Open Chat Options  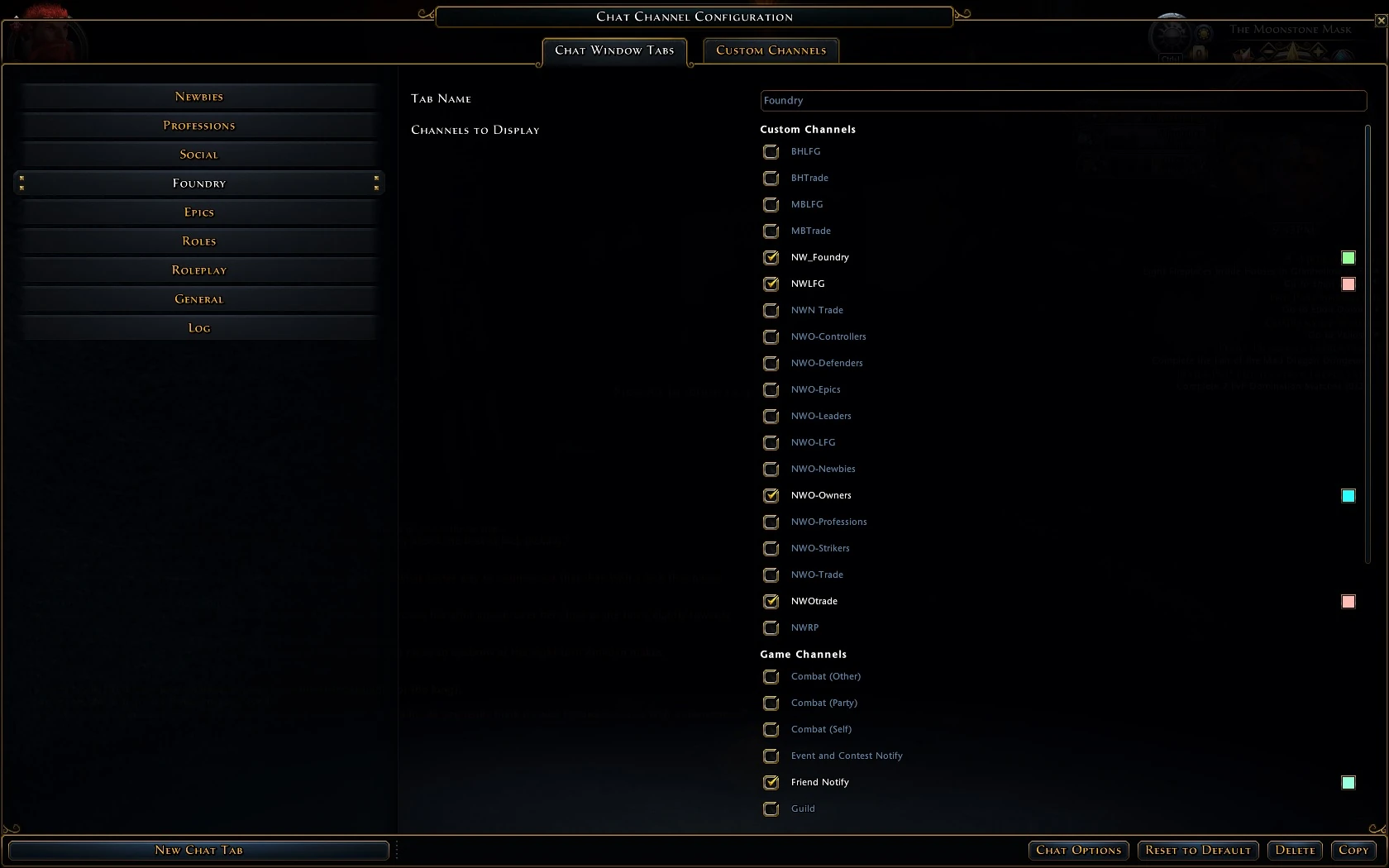point(1078,850)
